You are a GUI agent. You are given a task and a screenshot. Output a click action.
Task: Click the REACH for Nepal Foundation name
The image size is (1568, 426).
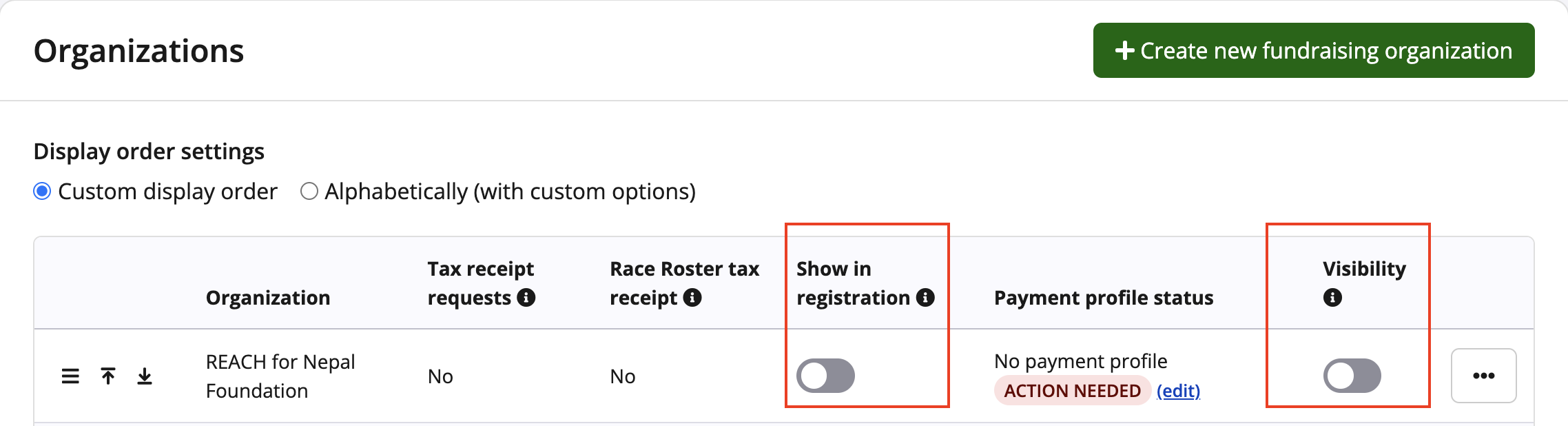pyautogui.click(x=280, y=376)
